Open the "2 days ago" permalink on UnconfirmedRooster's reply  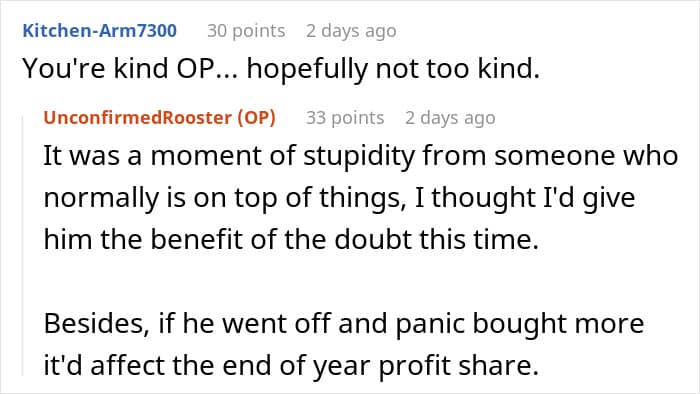450,118
